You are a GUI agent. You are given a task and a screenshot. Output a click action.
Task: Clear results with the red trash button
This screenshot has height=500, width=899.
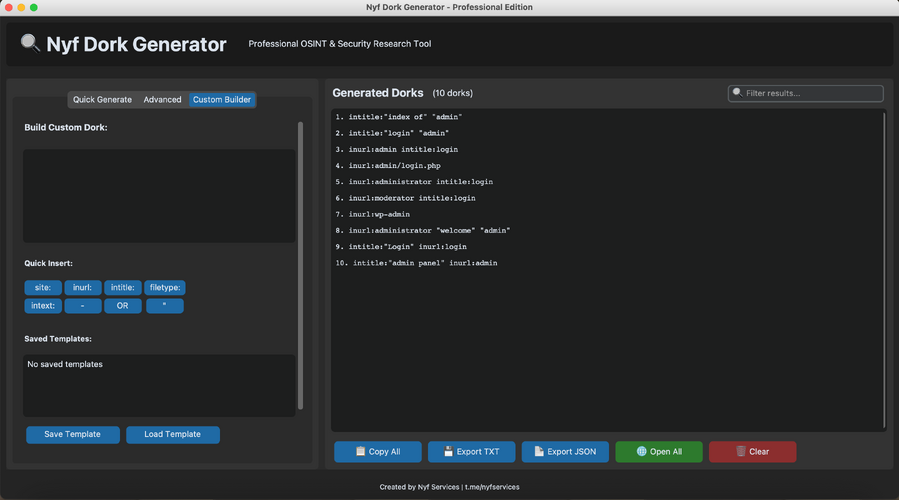point(752,452)
